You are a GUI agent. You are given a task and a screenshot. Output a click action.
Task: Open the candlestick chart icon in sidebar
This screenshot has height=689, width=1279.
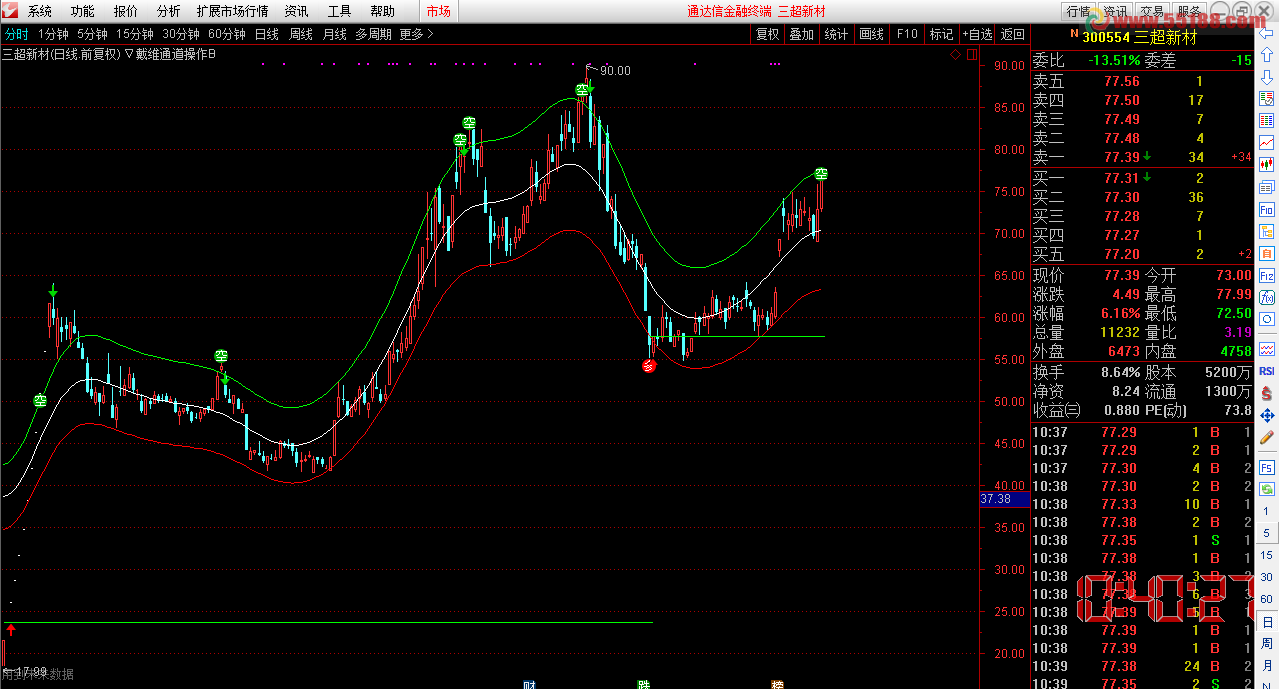pyautogui.click(x=1267, y=164)
